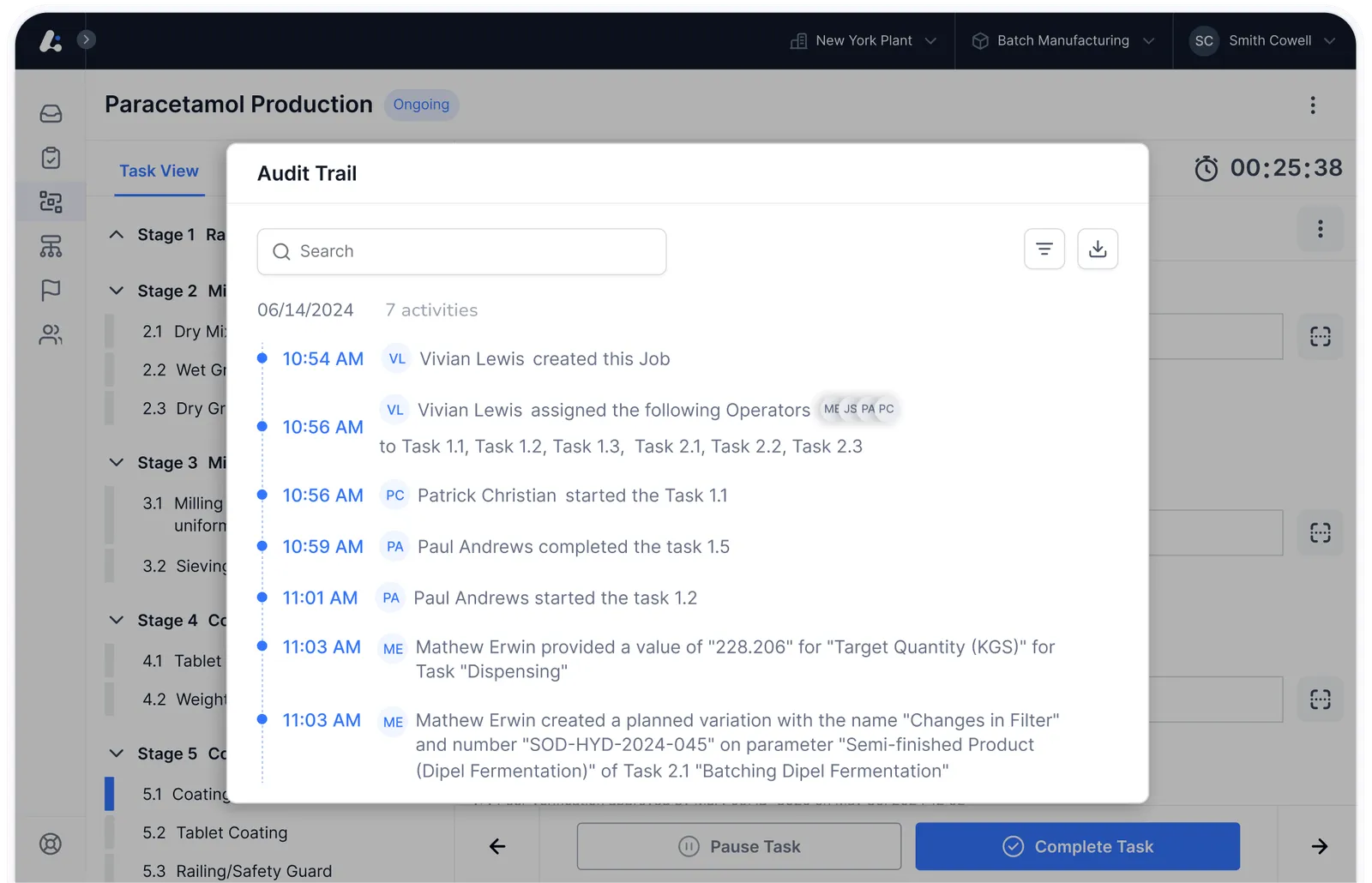The image size is (1372, 883).
Task: Expand sidebar with the arrow toggle
Action: pos(86,39)
